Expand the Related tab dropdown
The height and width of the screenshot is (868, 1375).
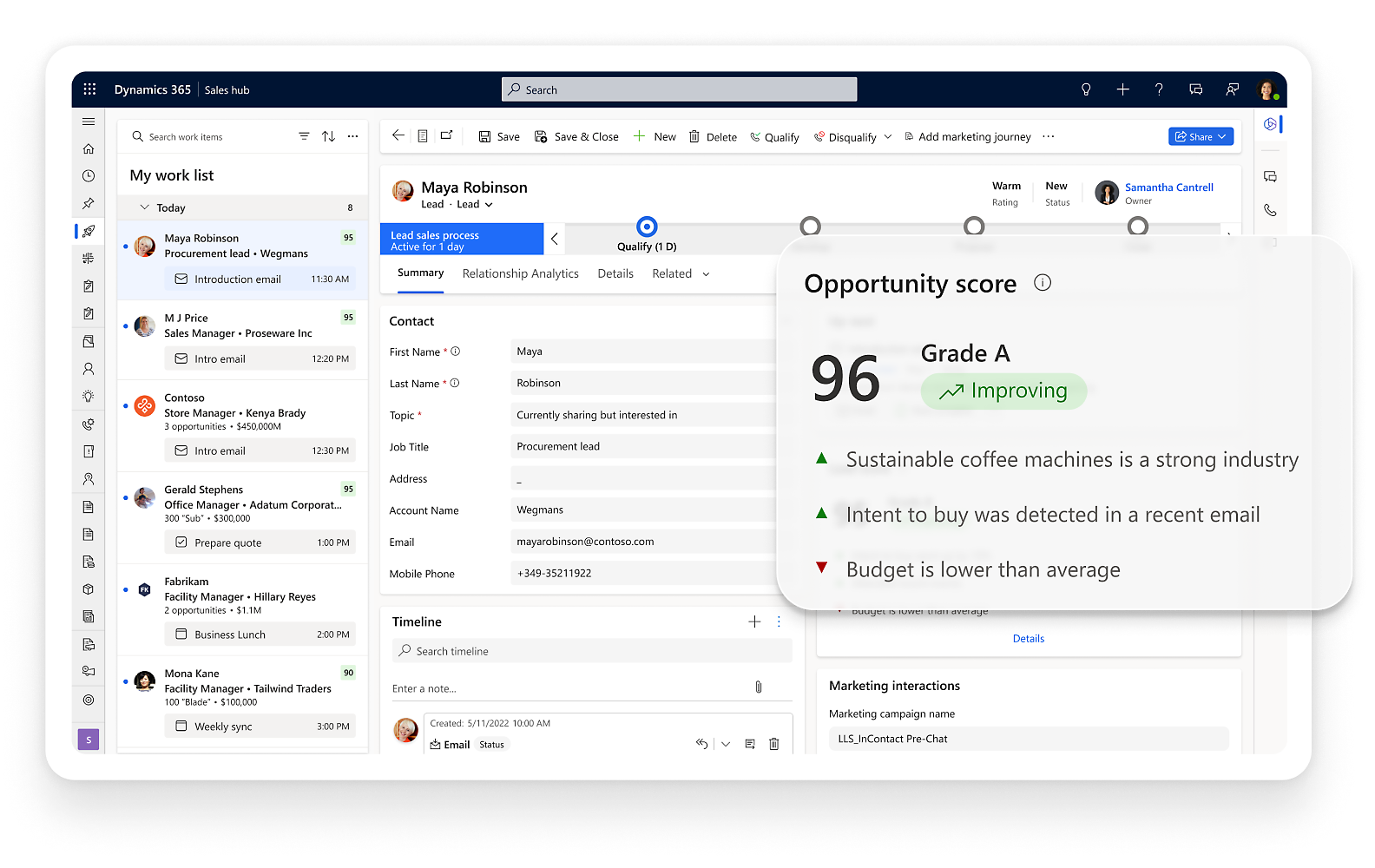[x=706, y=274]
